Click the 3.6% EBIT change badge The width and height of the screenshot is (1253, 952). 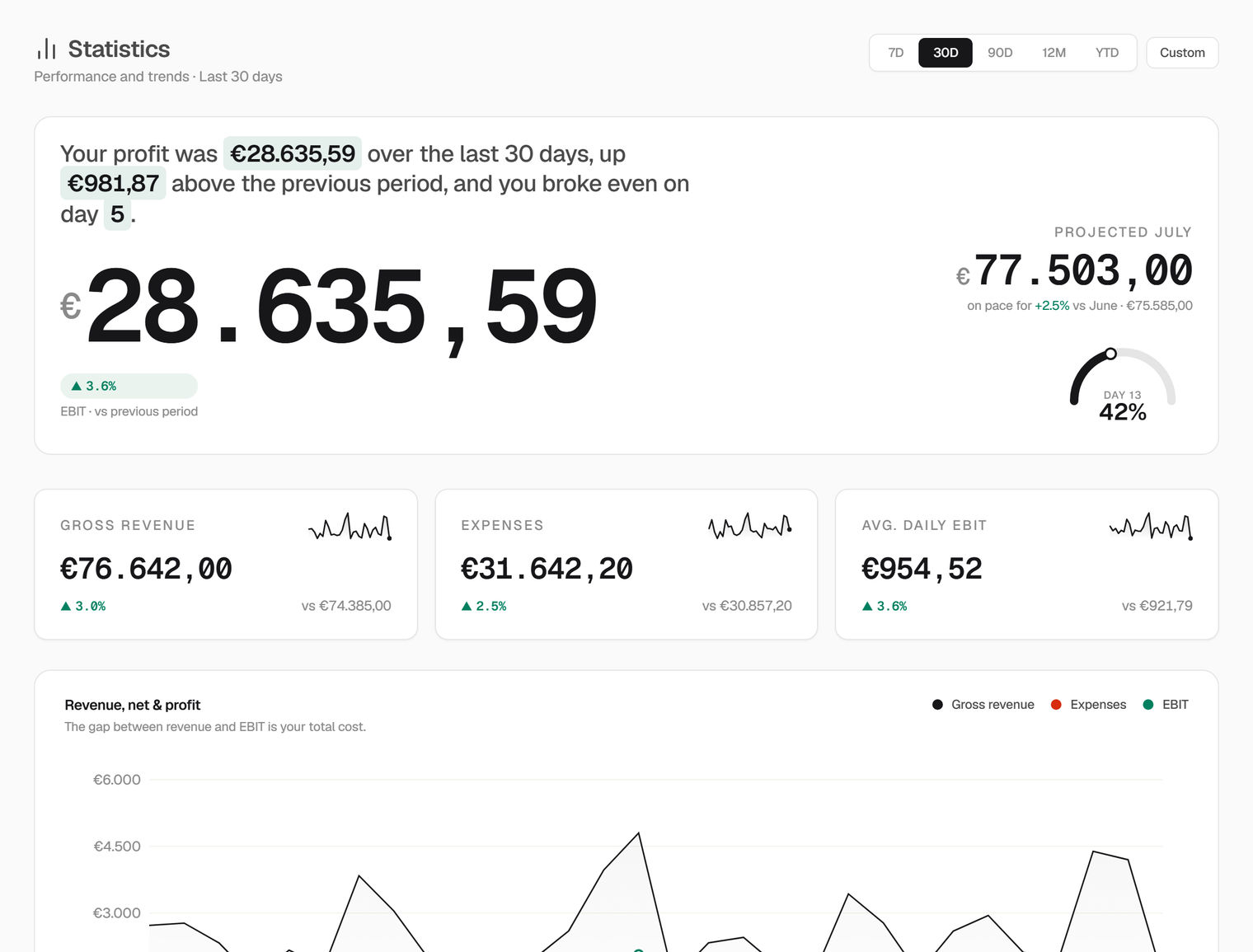point(129,386)
